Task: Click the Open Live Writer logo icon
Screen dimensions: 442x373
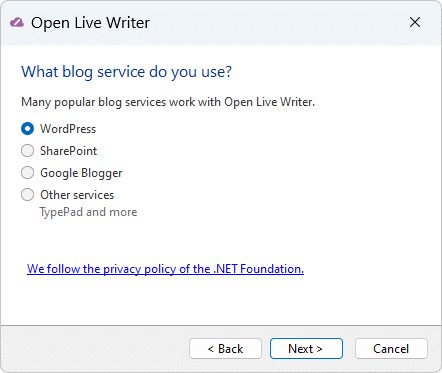Action: [17, 23]
